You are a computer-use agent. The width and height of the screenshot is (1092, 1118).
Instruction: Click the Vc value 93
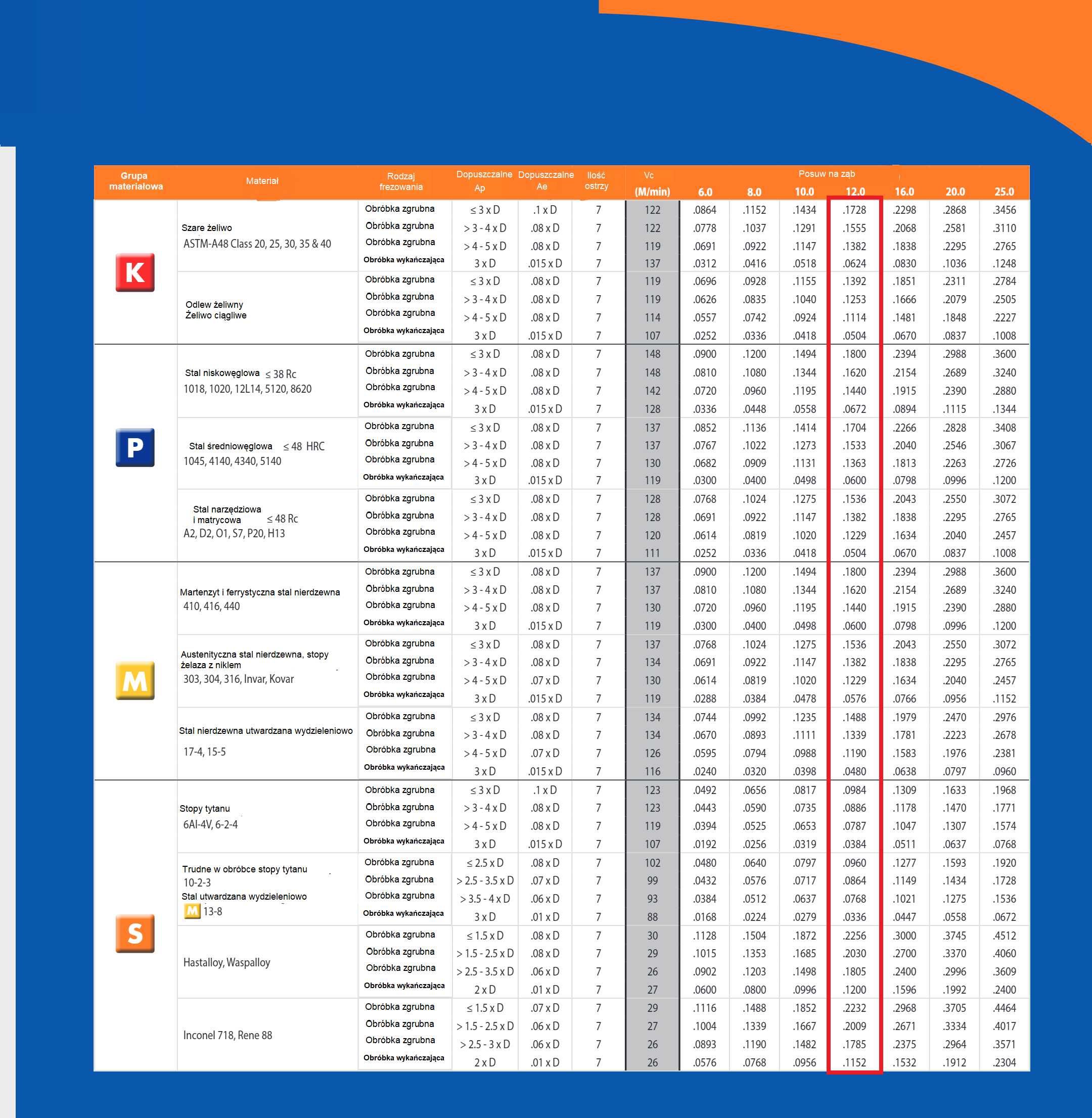pyautogui.click(x=652, y=899)
